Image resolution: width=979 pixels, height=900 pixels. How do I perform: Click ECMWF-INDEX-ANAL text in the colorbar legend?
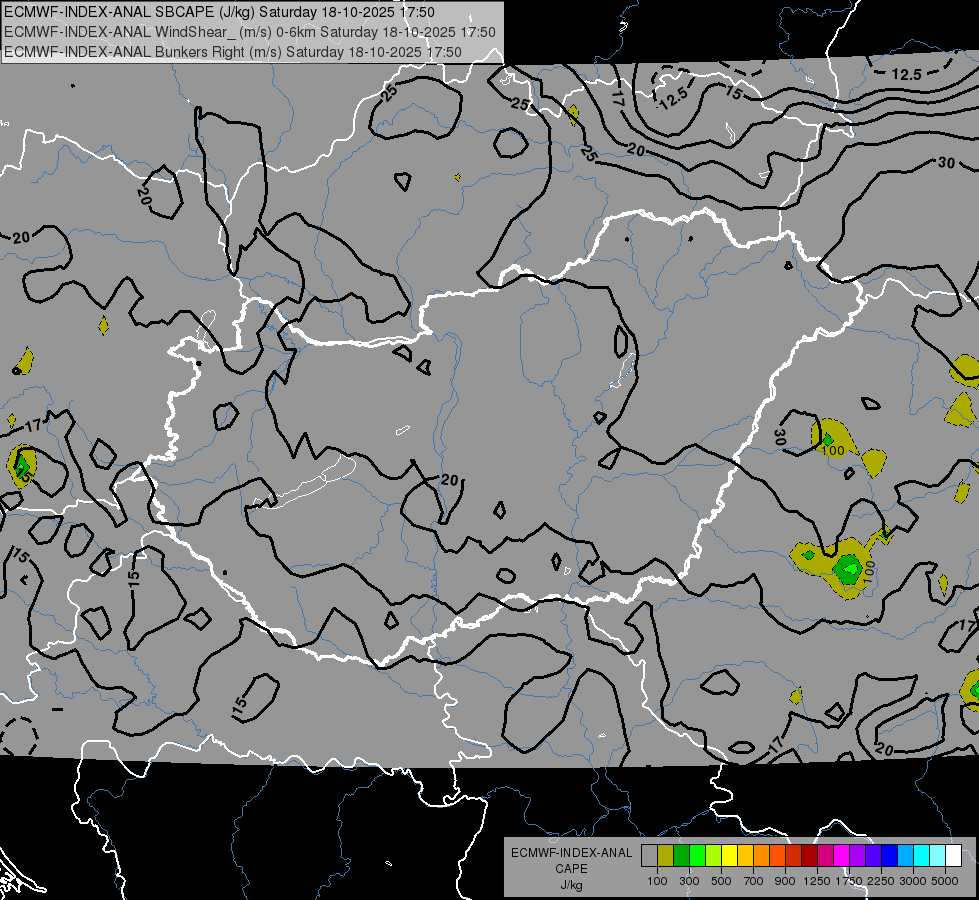point(571,853)
